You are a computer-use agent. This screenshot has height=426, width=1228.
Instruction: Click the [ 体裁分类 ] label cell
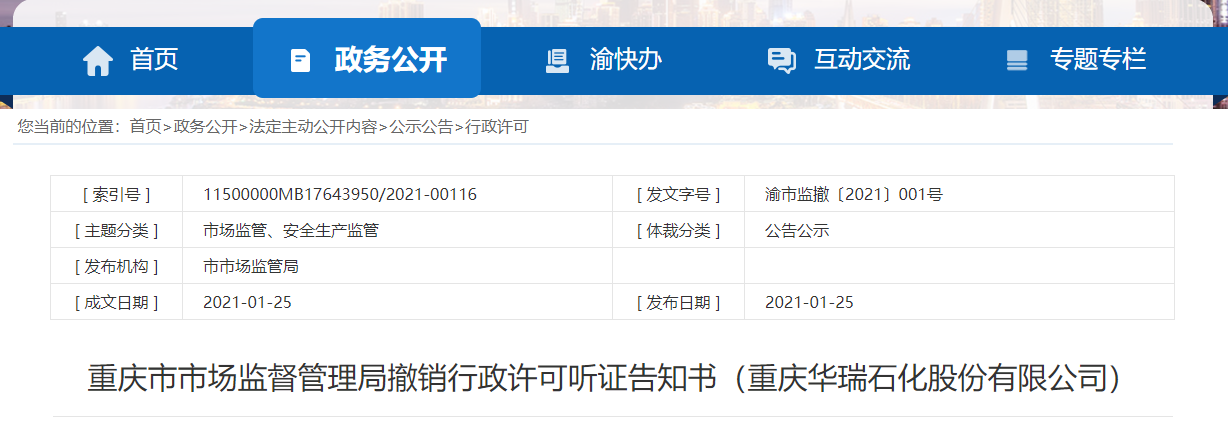click(678, 230)
